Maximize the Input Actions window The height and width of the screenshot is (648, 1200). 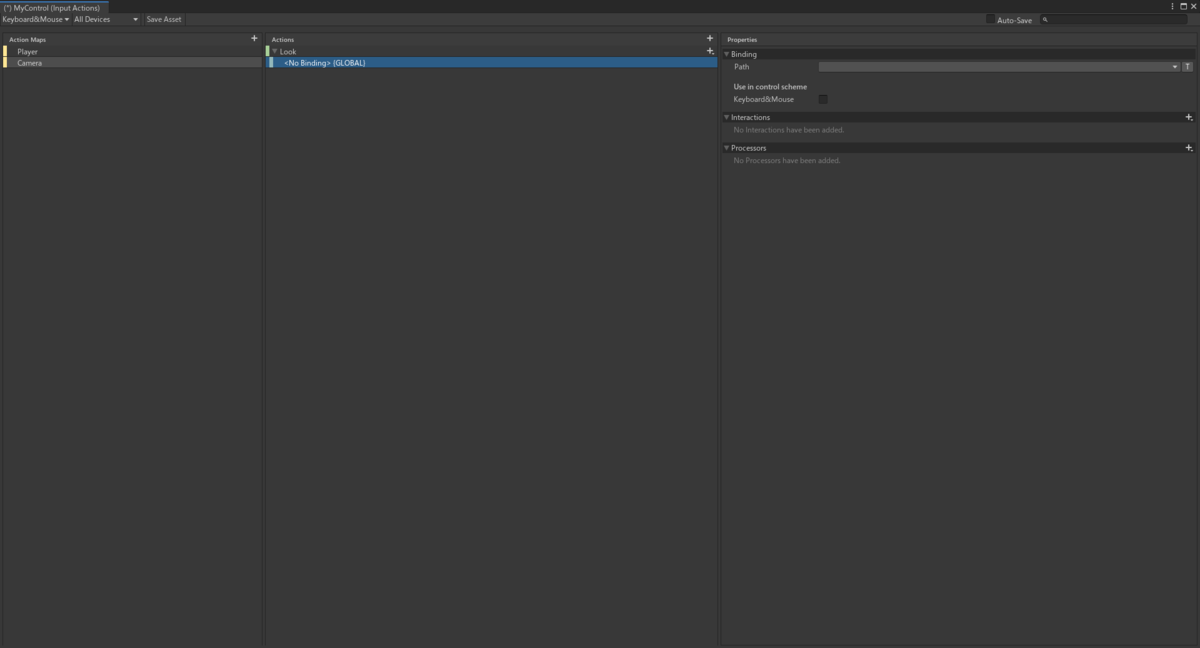click(1183, 6)
